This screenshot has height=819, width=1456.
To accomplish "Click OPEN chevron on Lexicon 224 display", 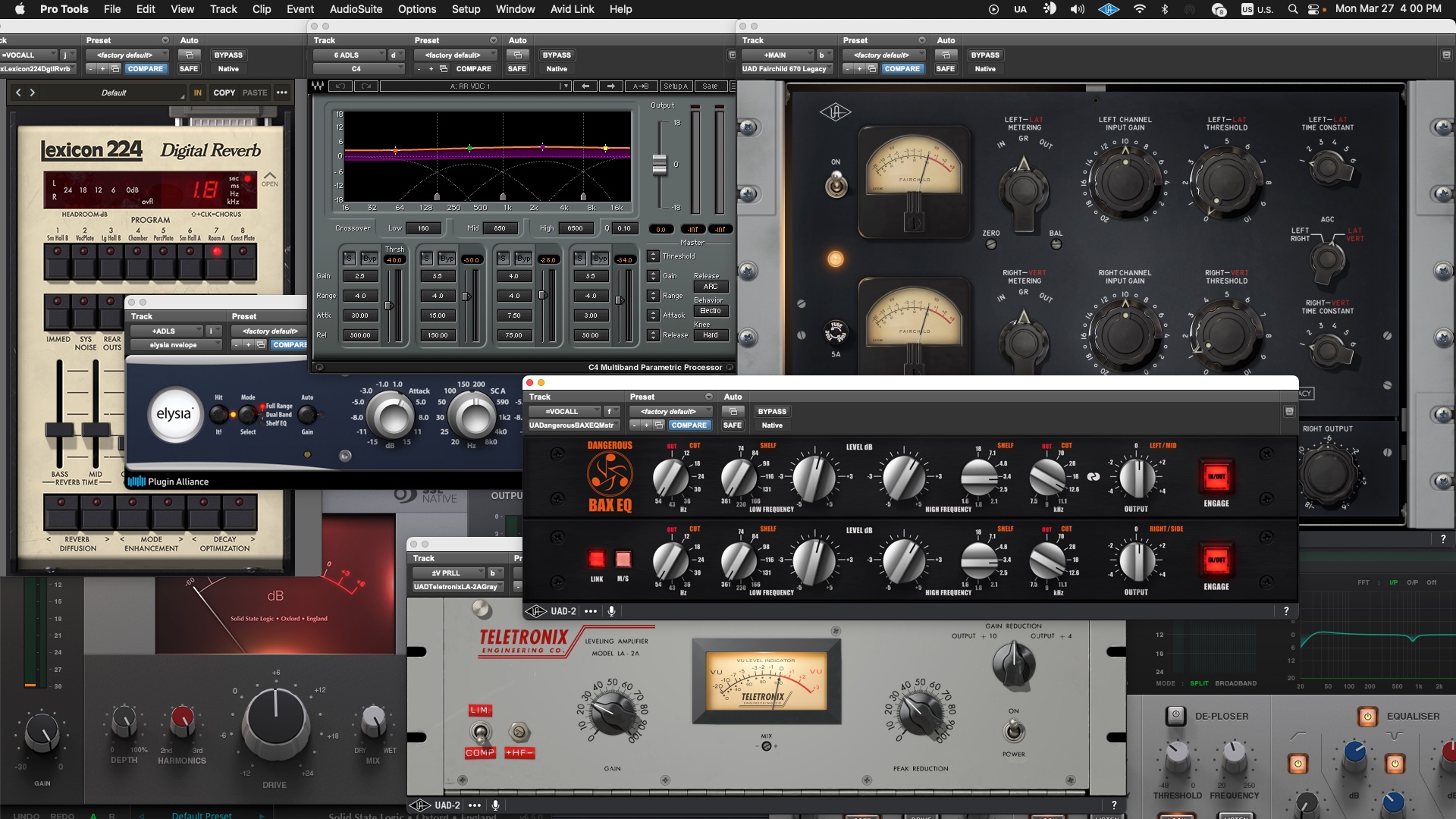I will pyautogui.click(x=270, y=179).
